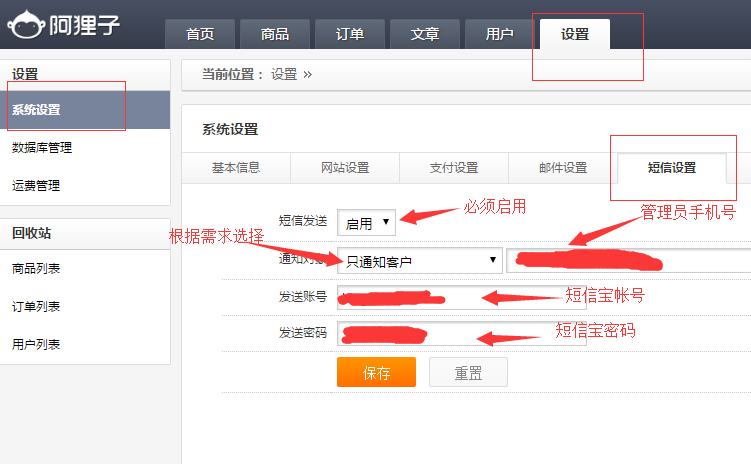This screenshot has height=464, width=751.
Task: Open recycle bin 订单列表
Action: tap(36, 307)
